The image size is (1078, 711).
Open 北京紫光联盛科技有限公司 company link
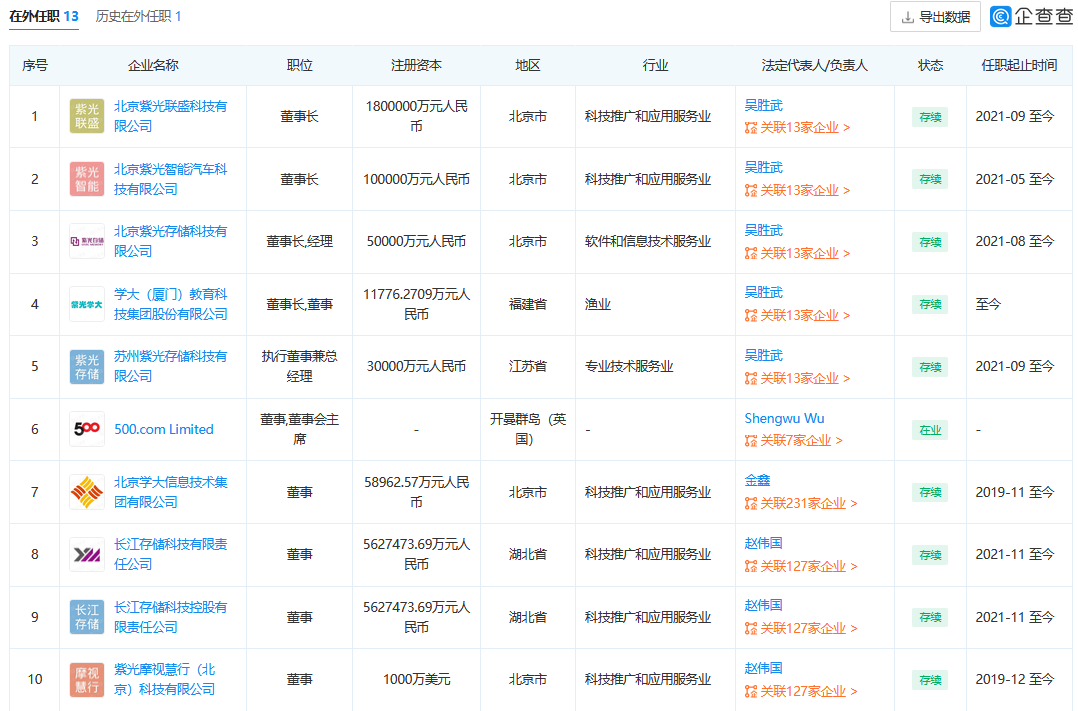point(170,116)
